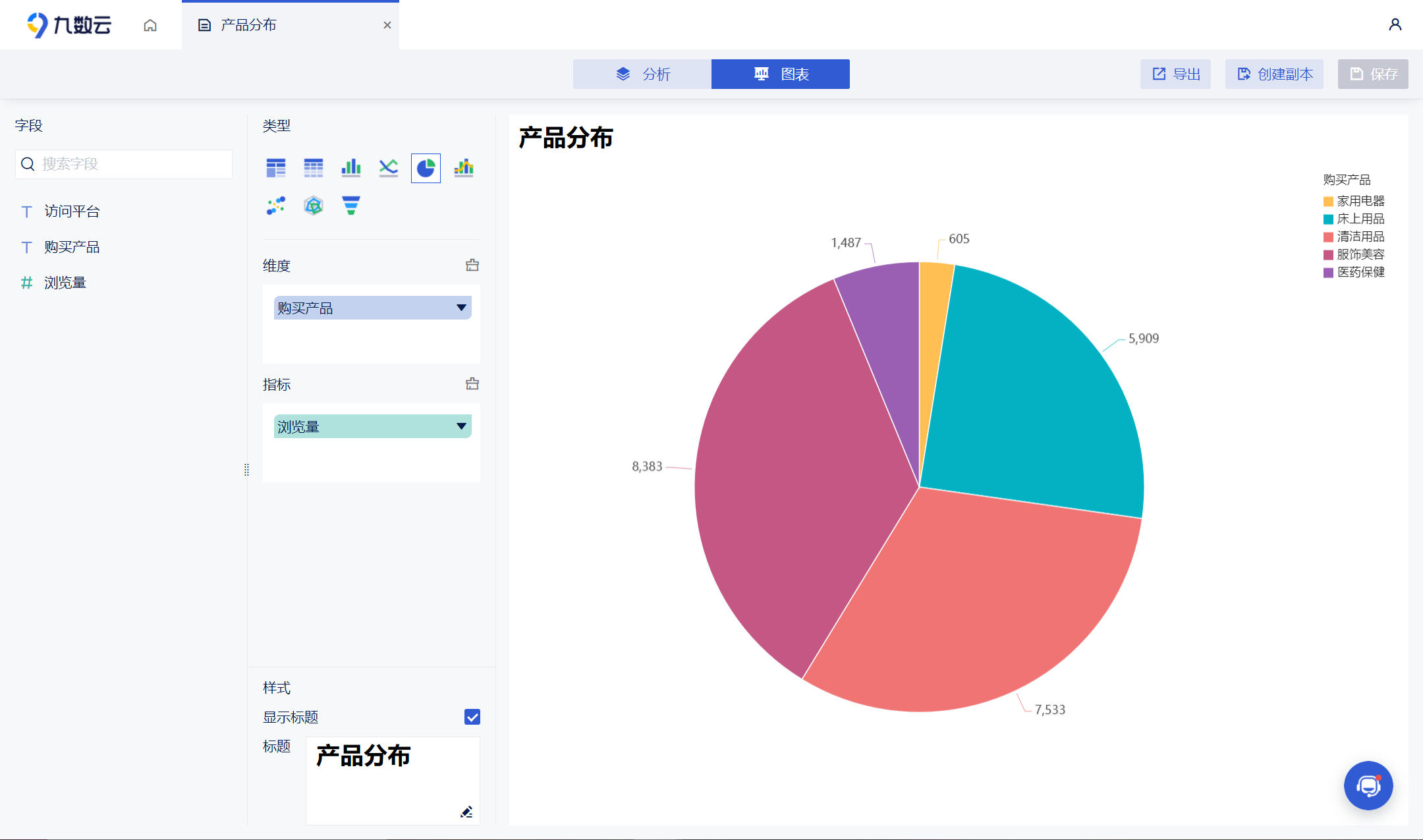Clear the dimension (维度) fields icon

pyautogui.click(x=472, y=266)
